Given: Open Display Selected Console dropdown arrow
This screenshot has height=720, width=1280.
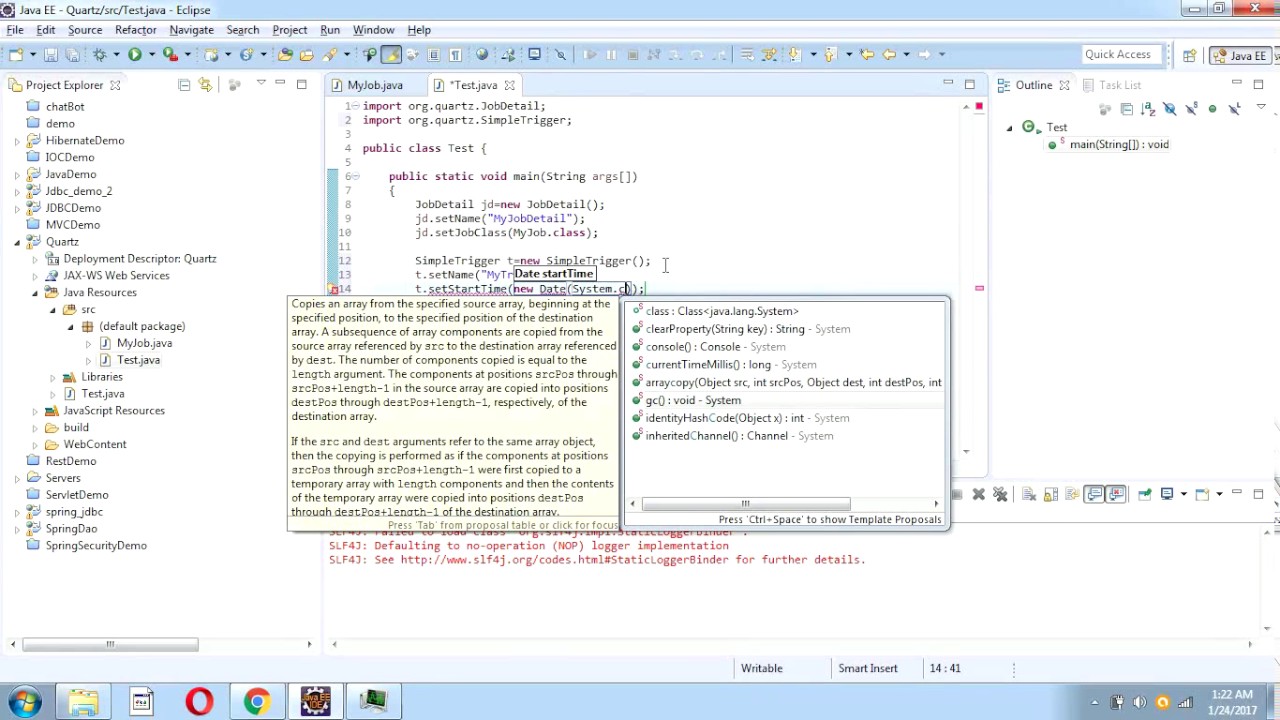Looking at the screenshot, I should click(x=1184, y=494).
